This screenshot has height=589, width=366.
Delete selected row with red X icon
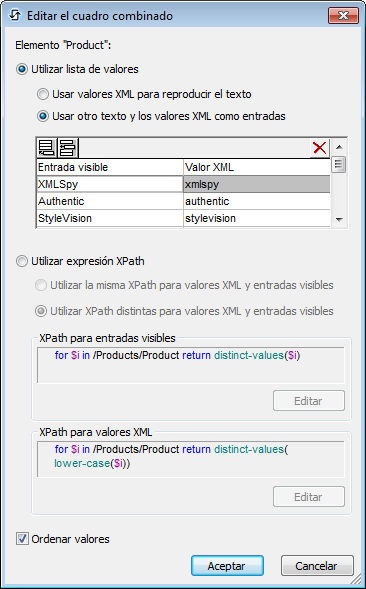coord(320,148)
